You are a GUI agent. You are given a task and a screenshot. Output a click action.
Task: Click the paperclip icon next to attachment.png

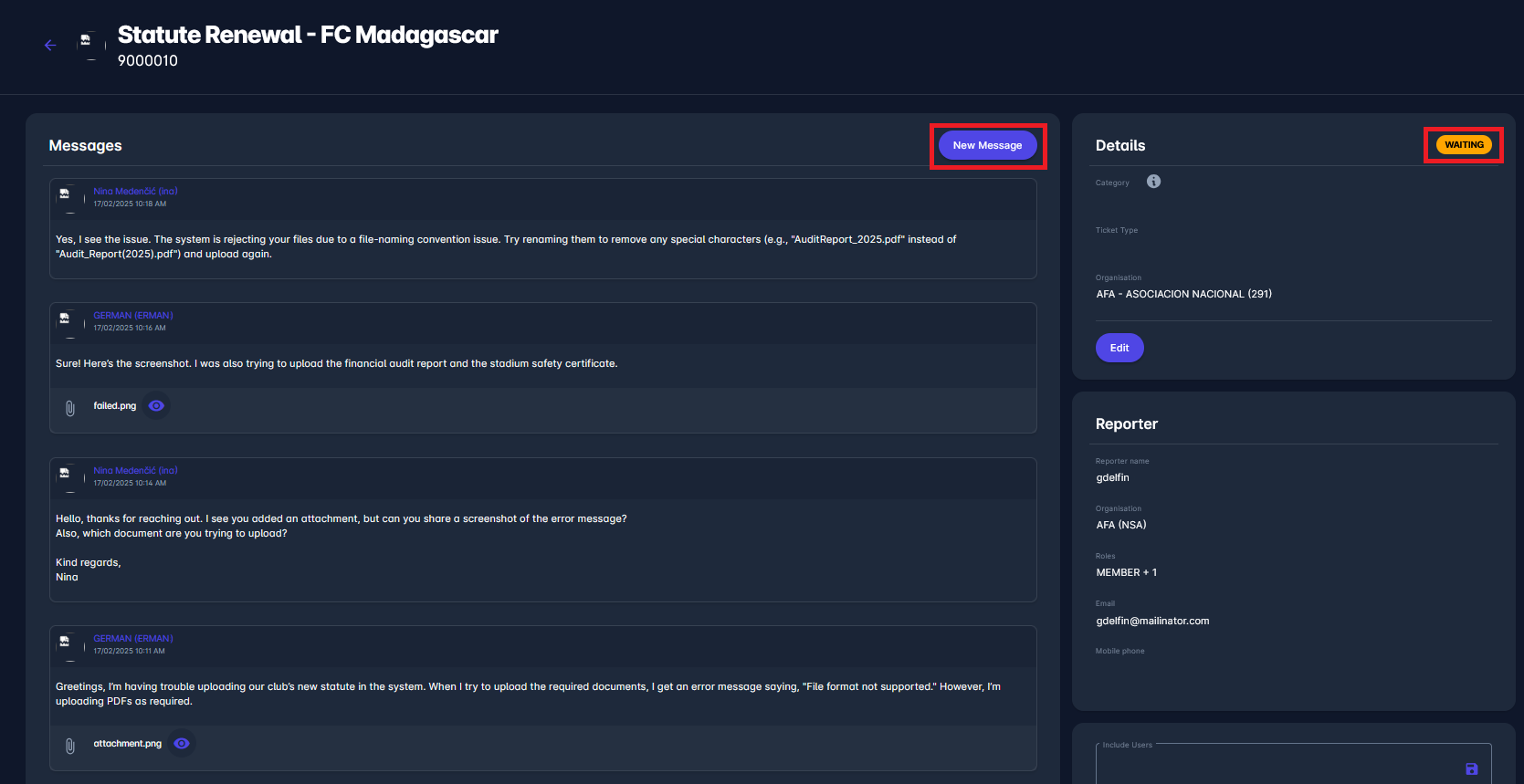[x=70, y=746]
